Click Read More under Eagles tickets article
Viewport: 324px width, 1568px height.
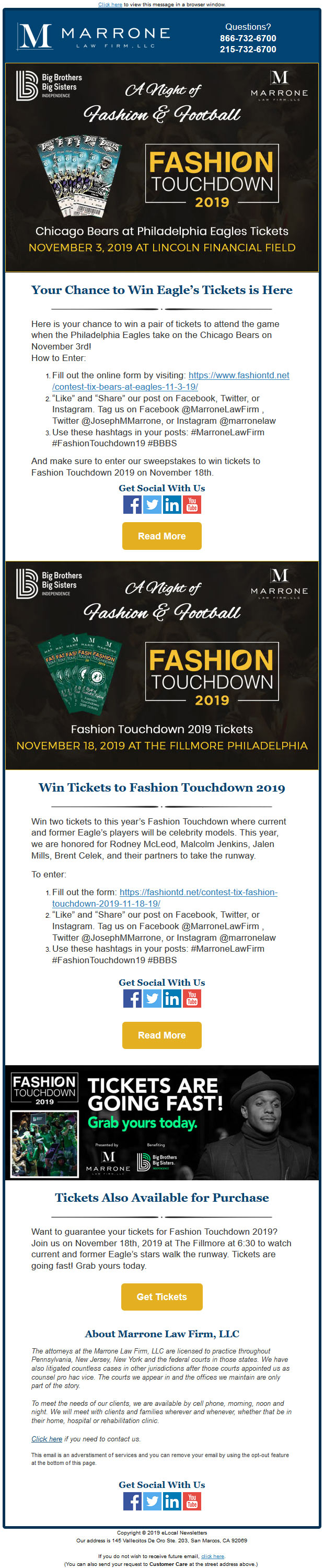pyautogui.click(x=161, y=536)
